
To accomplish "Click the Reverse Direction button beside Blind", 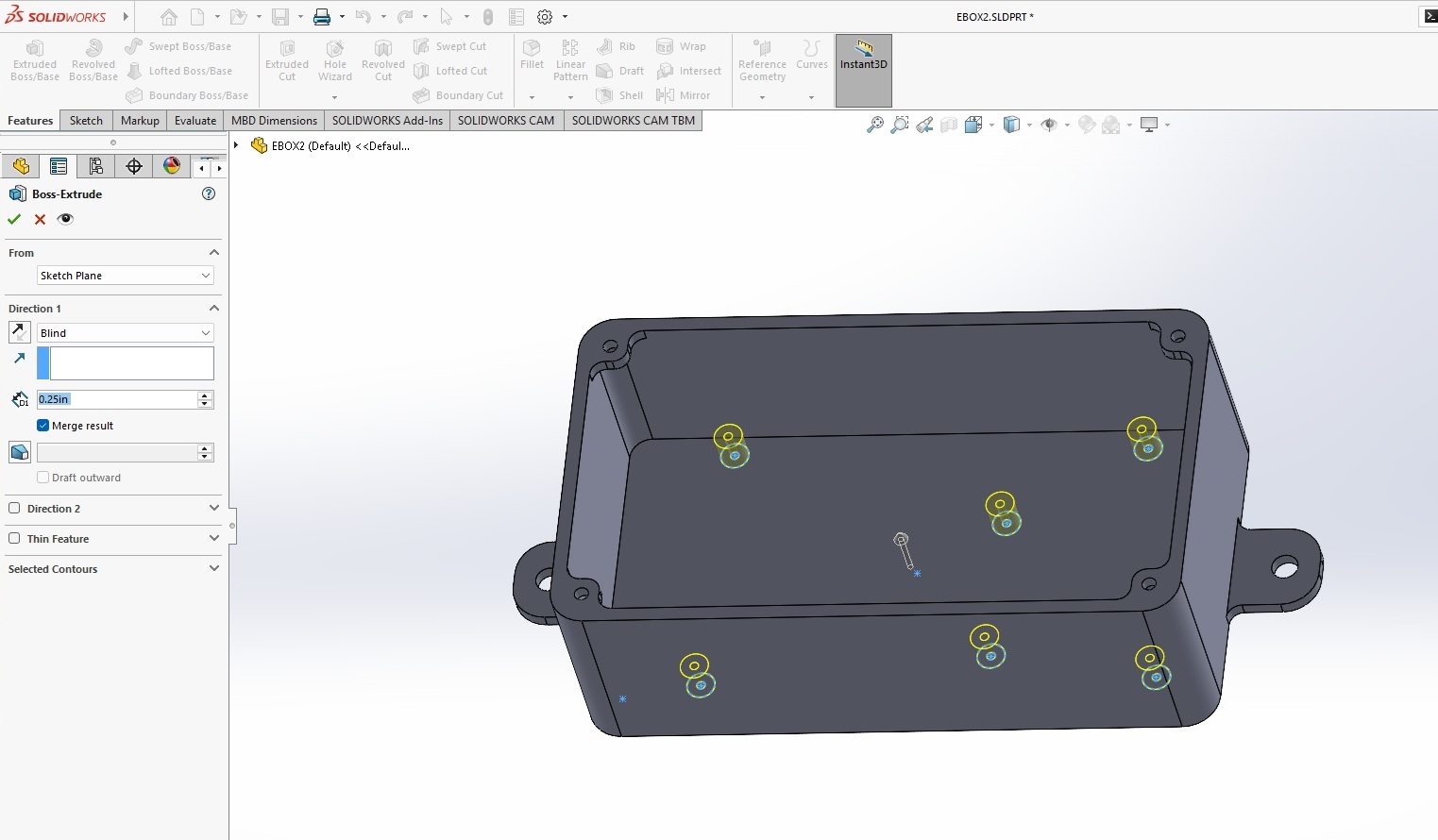I will tap(19, 332).
